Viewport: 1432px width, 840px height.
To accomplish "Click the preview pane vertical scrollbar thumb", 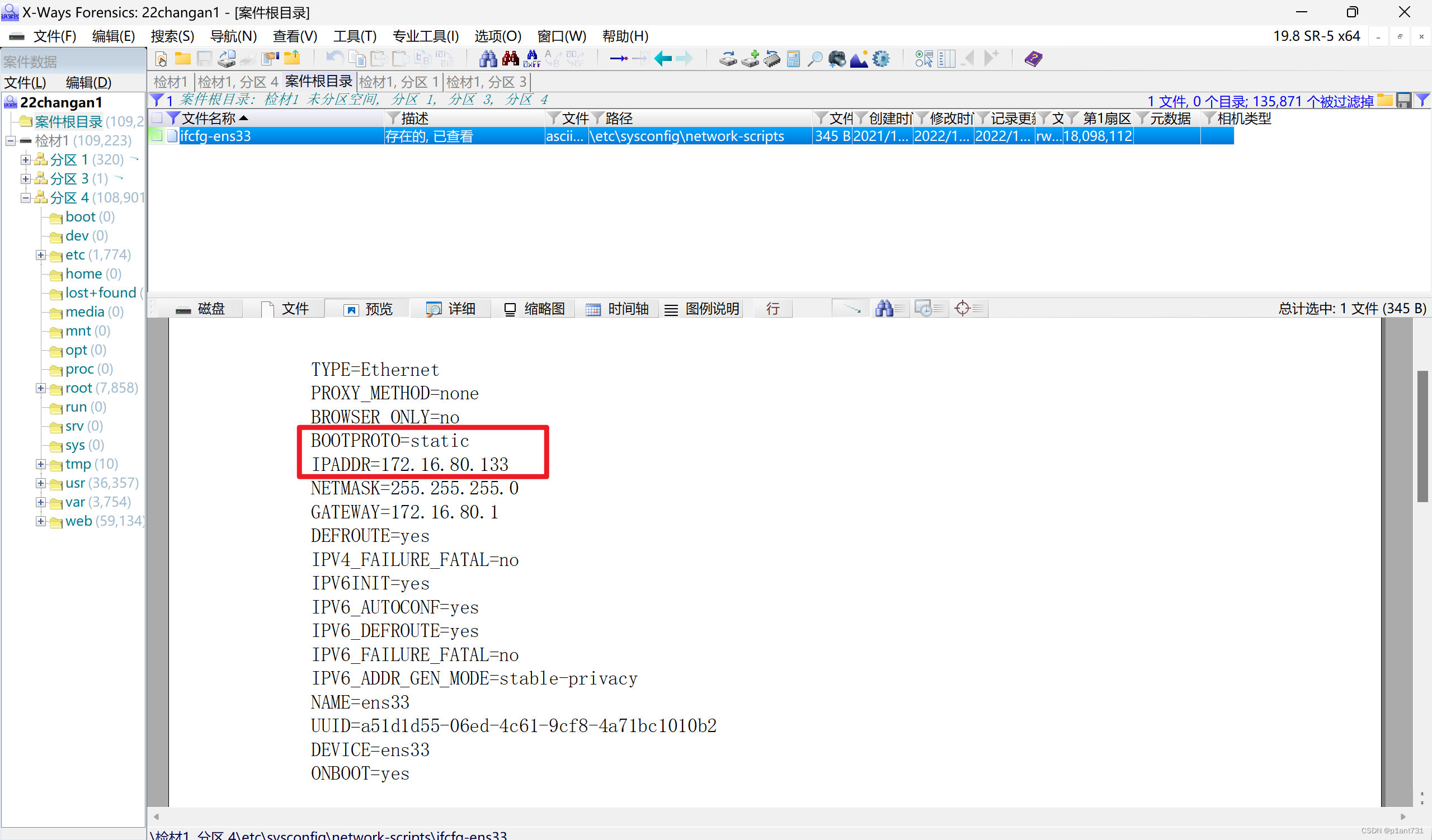I will (1422, 436).
